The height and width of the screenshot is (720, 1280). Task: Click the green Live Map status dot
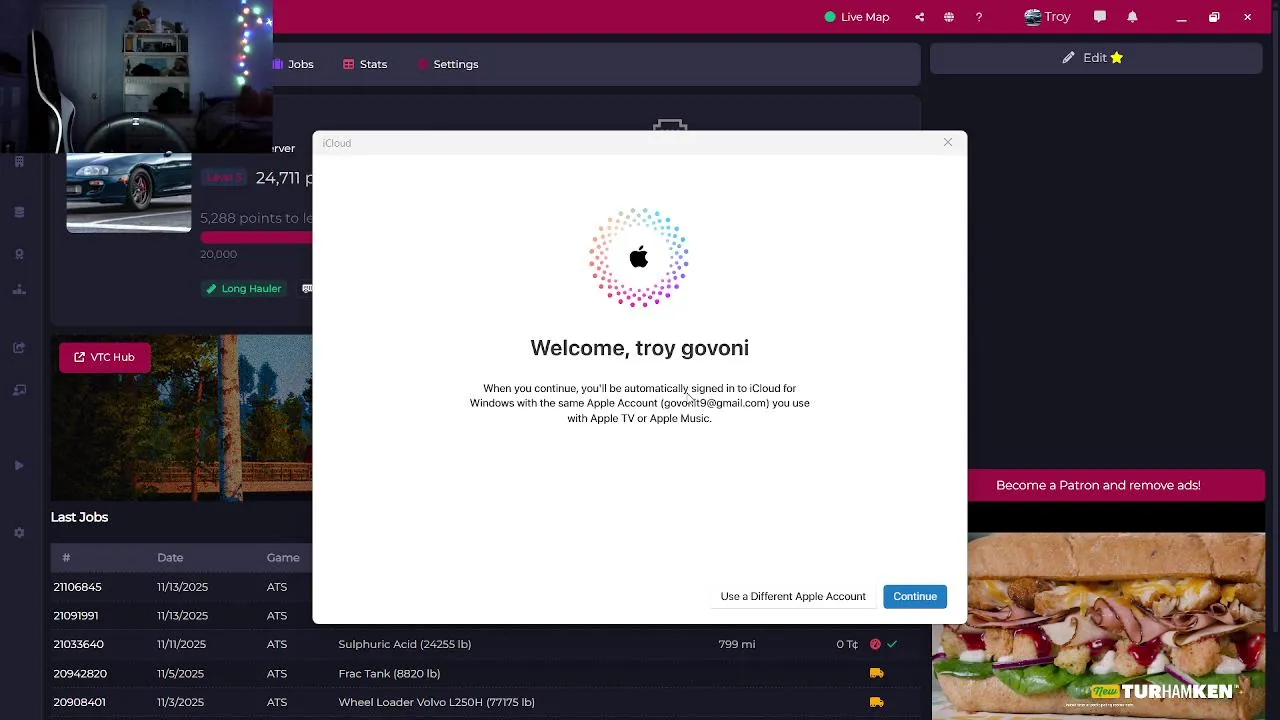click(x=830, y=17)
